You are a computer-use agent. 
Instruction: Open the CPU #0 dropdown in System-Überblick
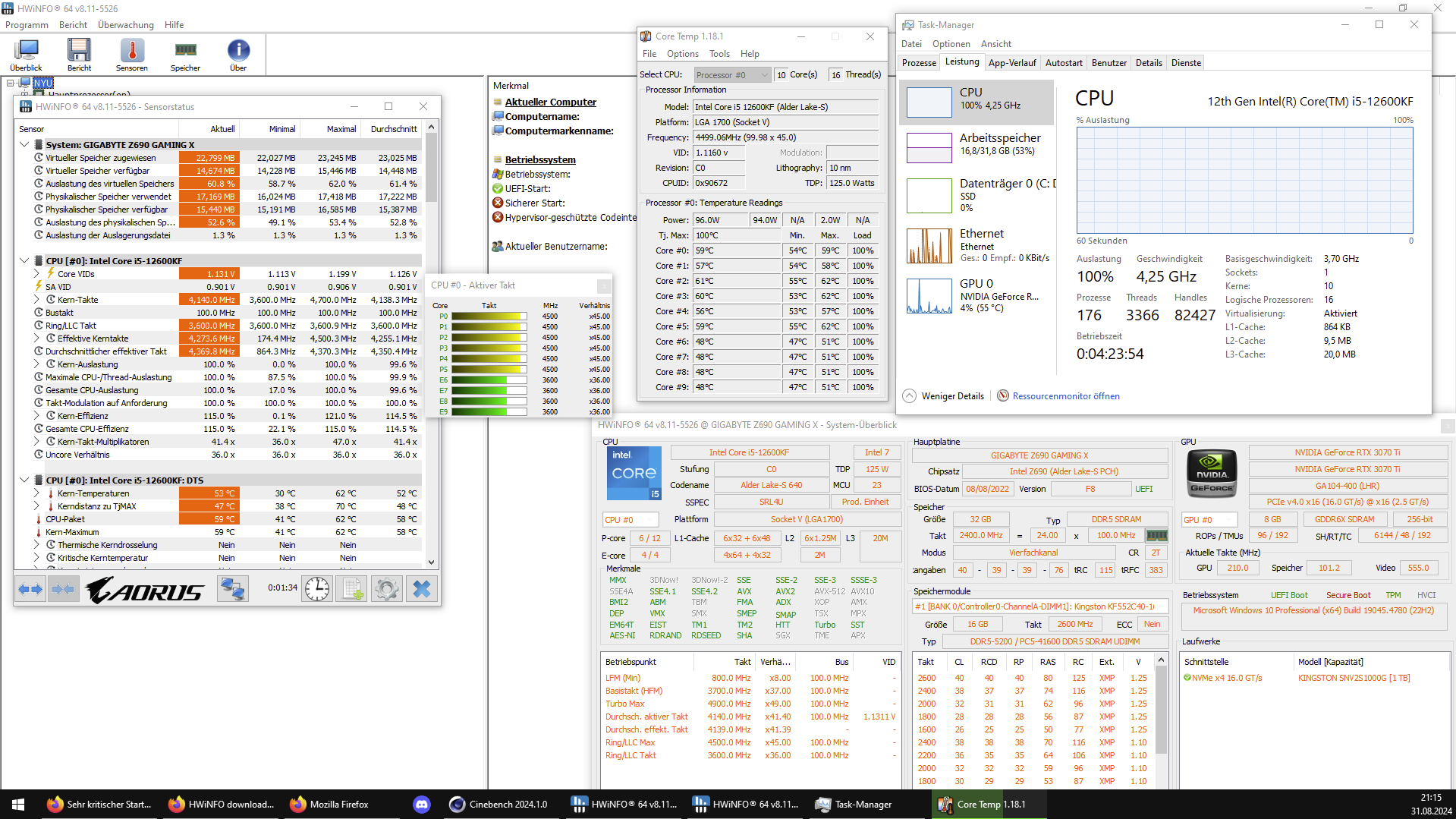[630, 520]
